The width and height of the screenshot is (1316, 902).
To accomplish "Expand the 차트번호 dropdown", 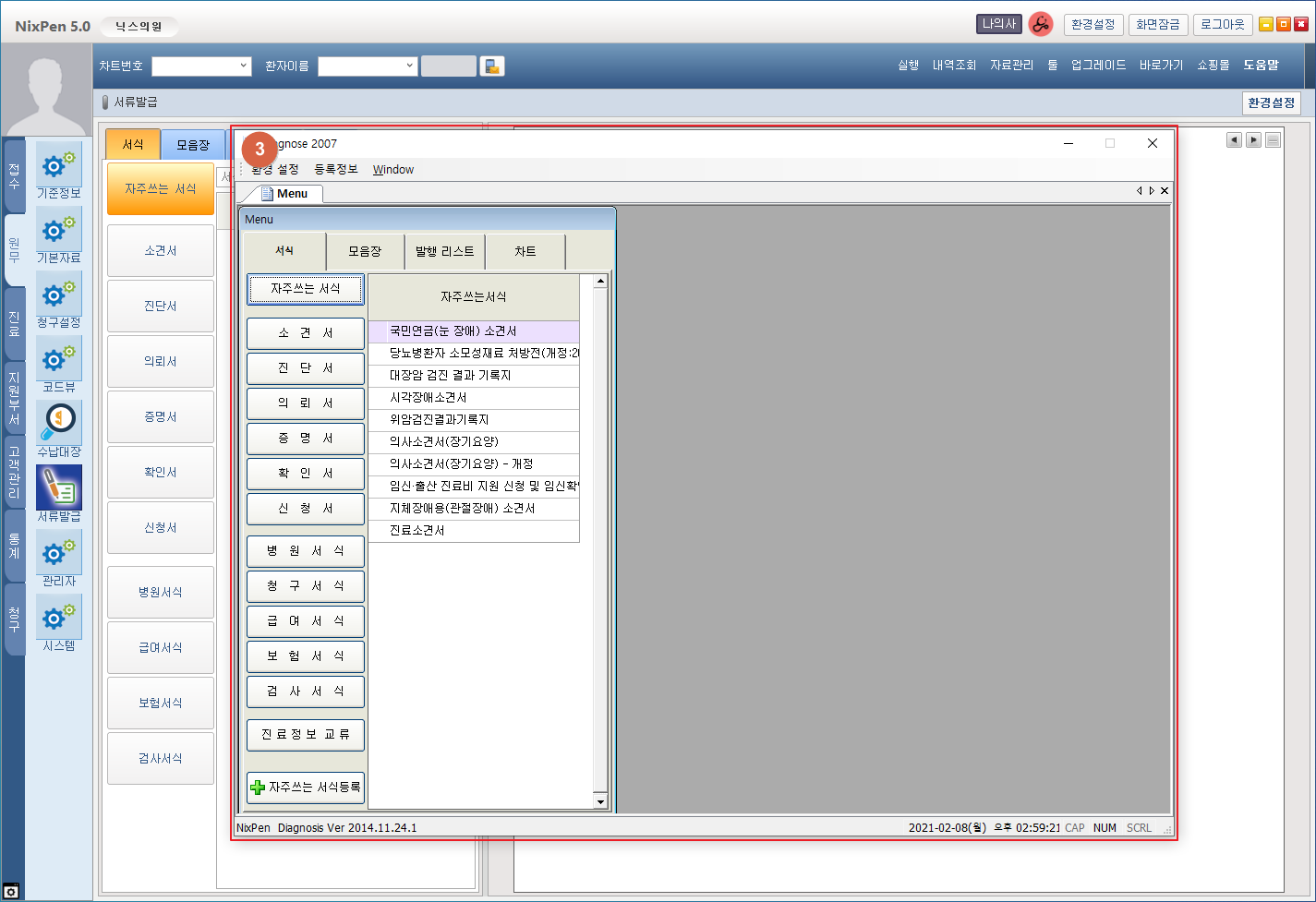I will point(243,66).
